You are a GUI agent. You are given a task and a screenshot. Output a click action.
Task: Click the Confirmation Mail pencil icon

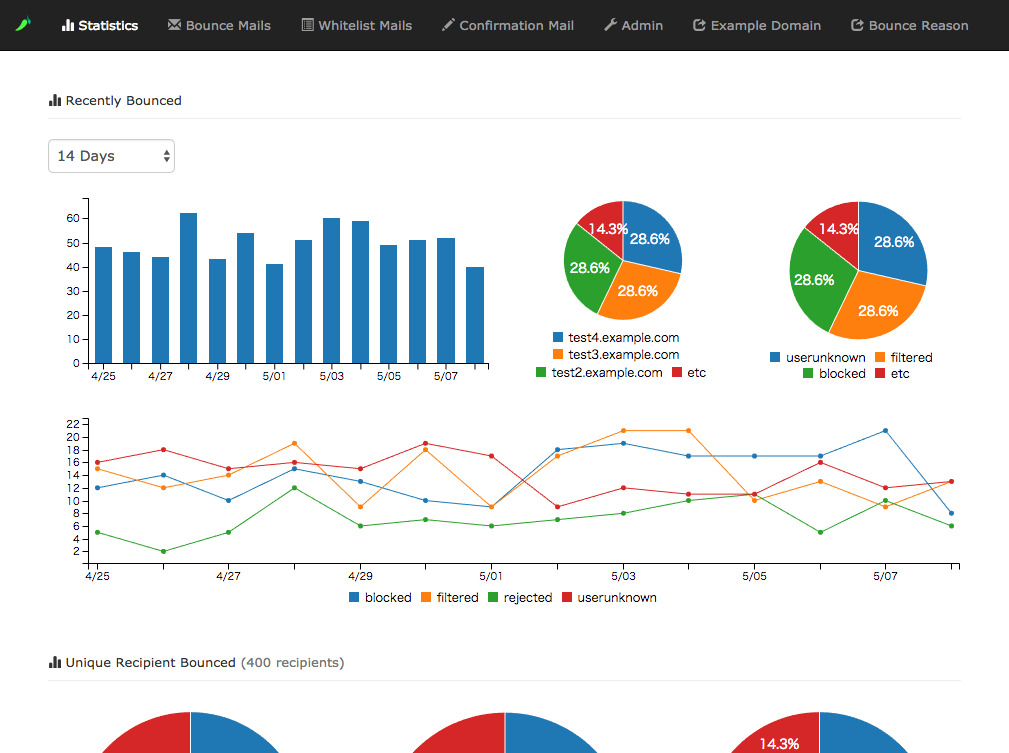448,25
